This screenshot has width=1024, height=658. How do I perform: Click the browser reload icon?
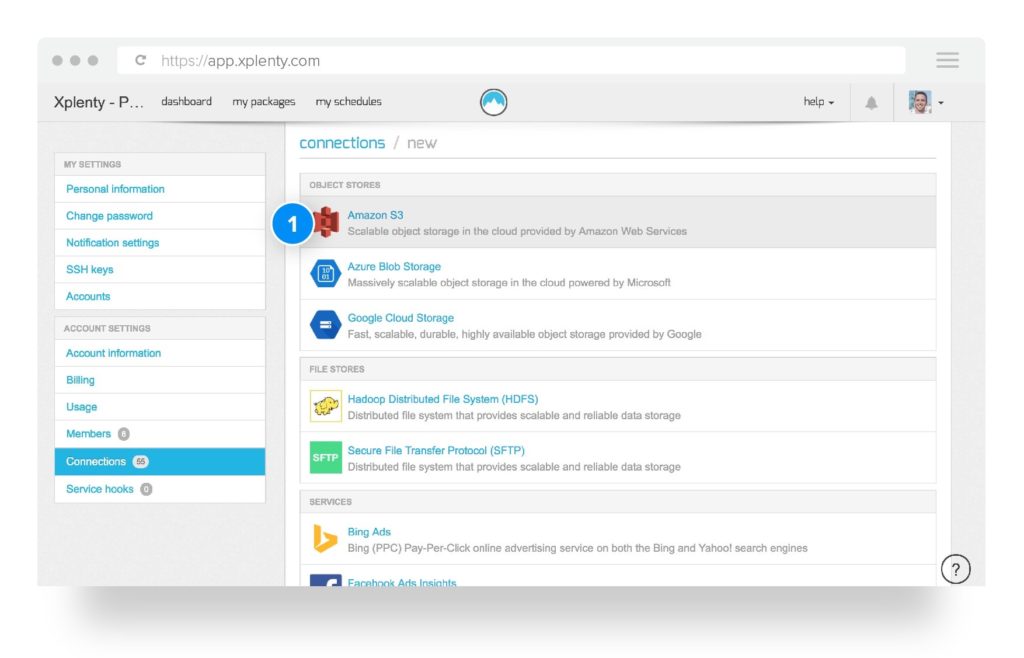click(x=140, y=61)
